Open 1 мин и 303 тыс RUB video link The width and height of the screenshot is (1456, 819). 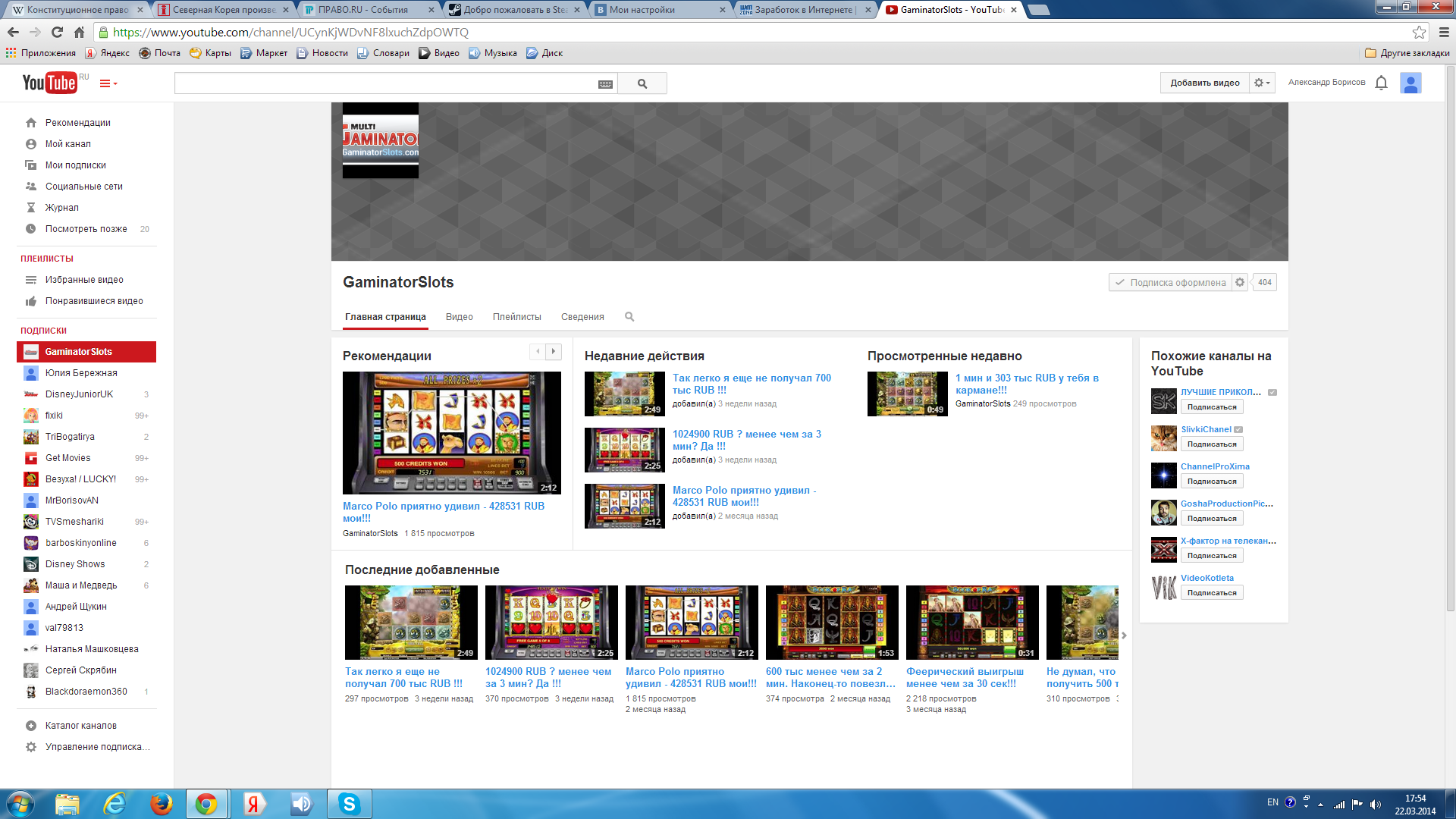[x=1027, y=384]
